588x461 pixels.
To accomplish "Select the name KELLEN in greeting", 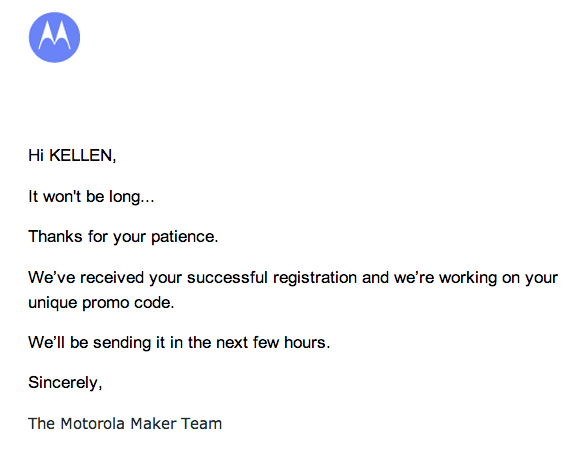I will pos(82,156).
